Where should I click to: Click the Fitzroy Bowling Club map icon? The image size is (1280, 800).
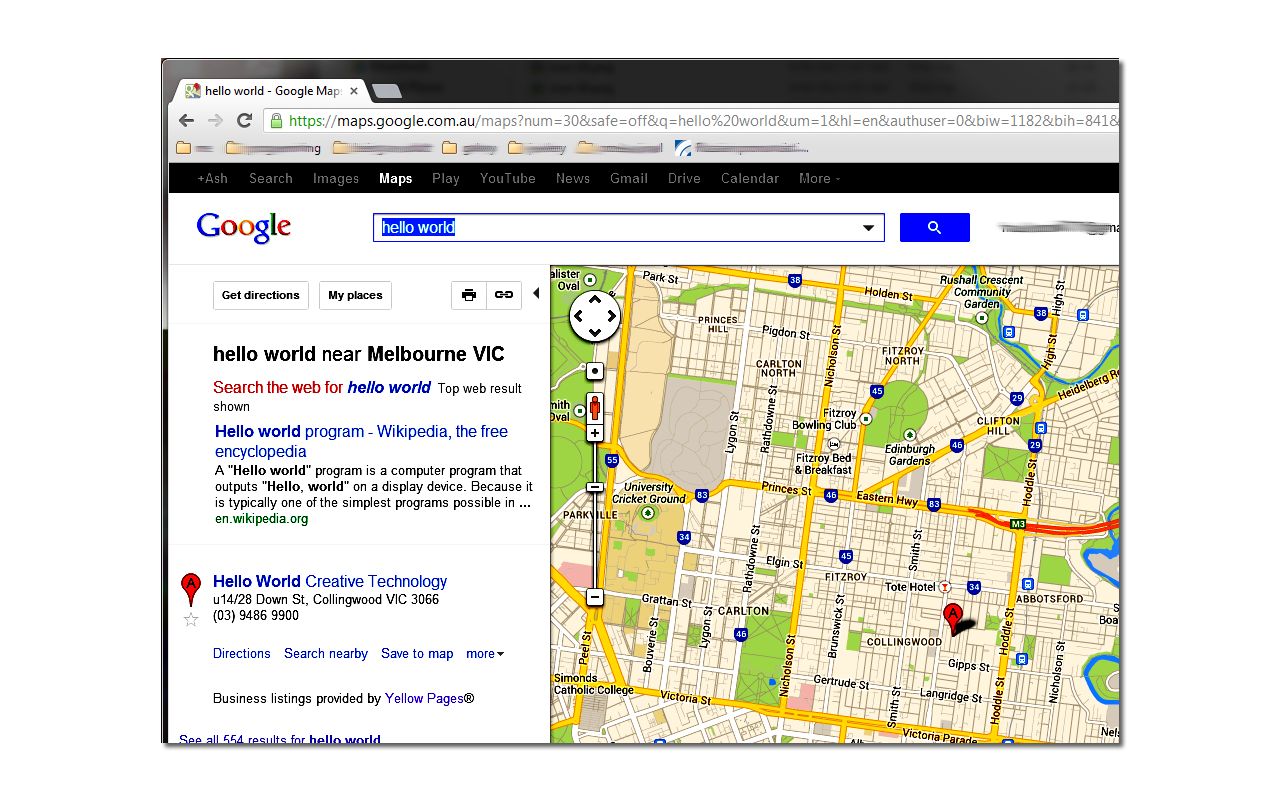pos(865,419)
